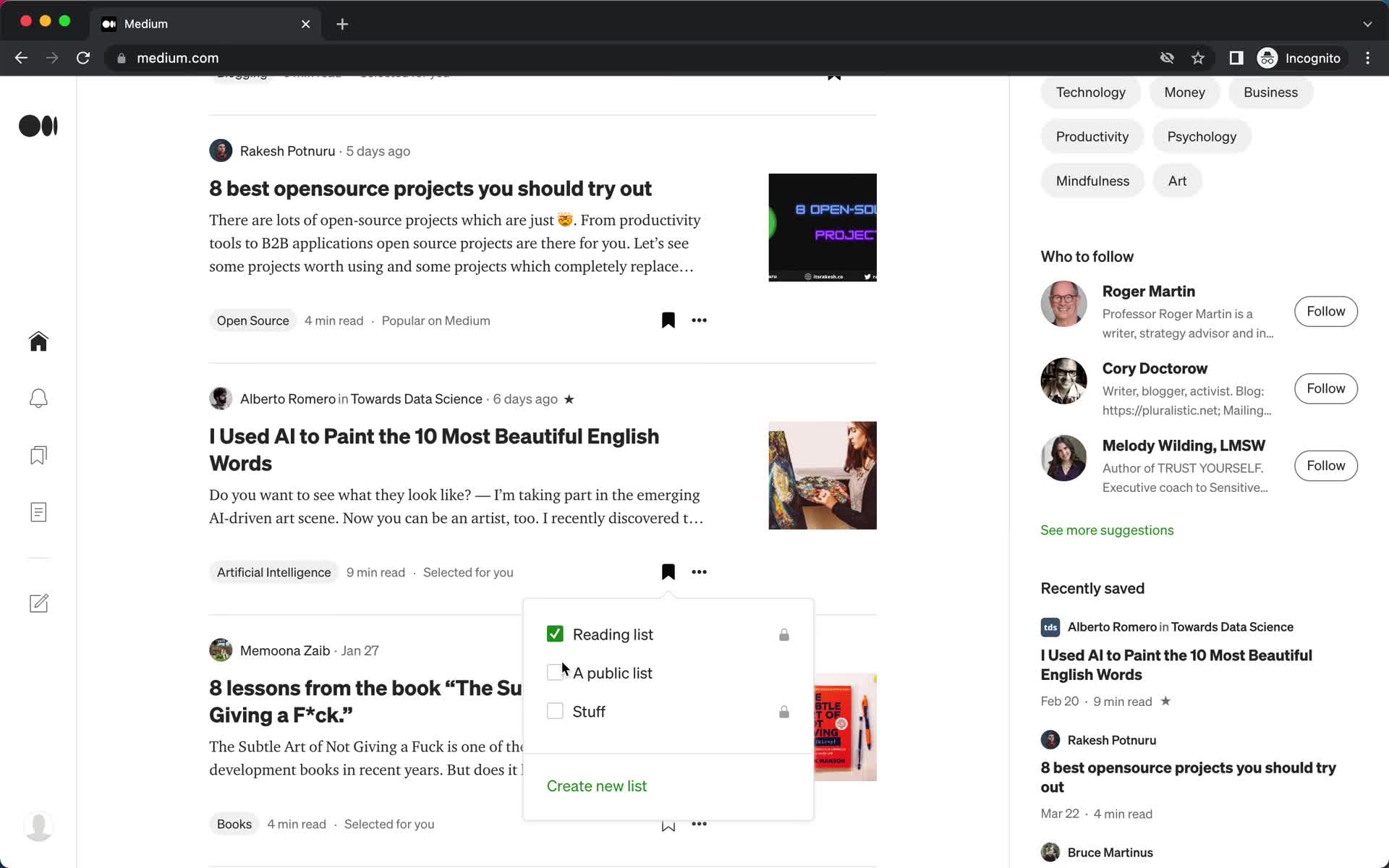
Task: Open the browser side panel icon
Action: click(1236, 58)
